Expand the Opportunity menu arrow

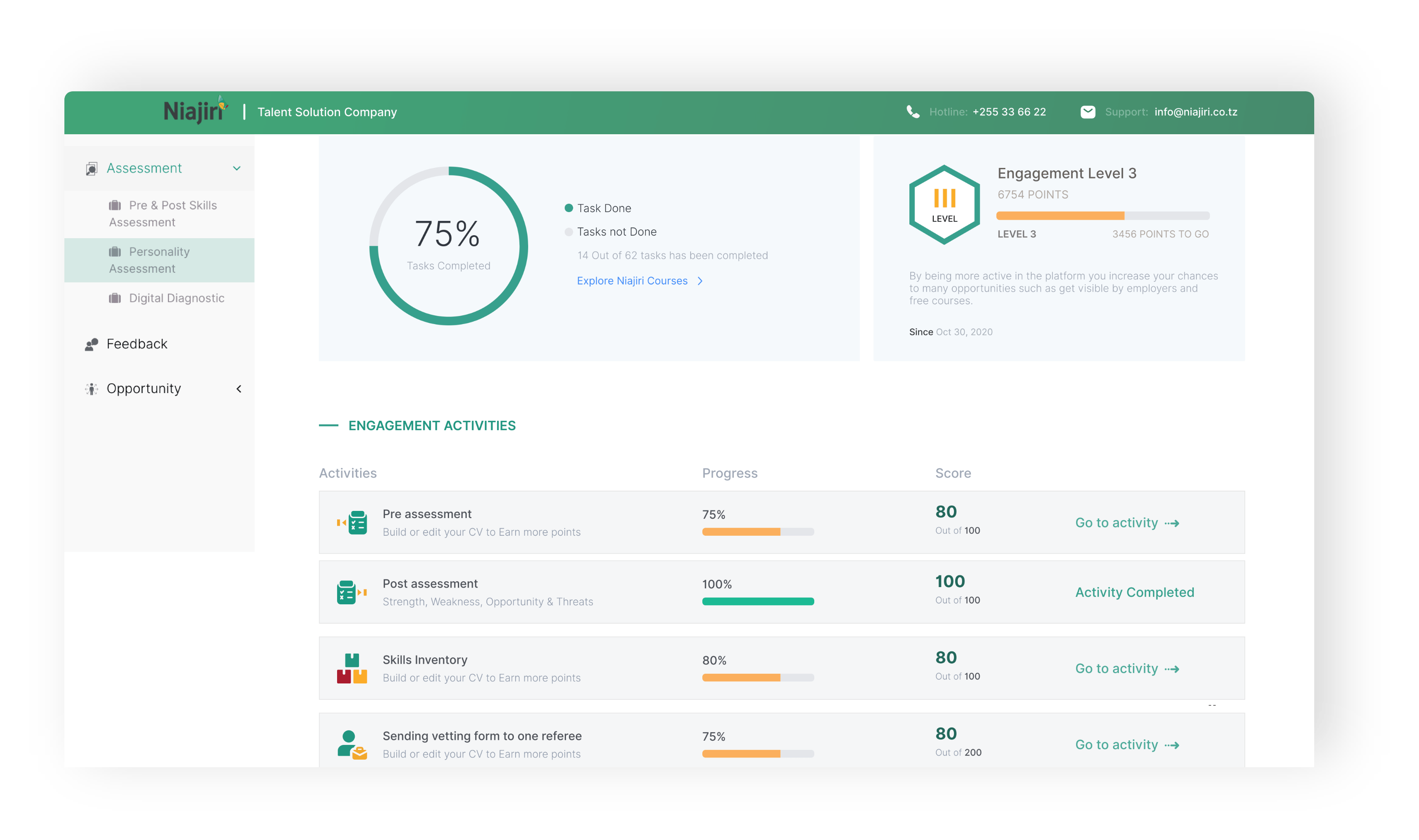tap(239, 389)
